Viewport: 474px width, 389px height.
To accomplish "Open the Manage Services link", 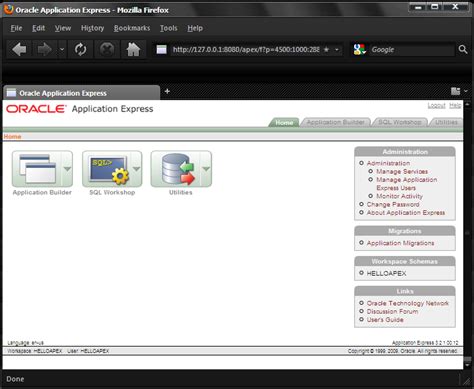I will (x=402, y=171).
